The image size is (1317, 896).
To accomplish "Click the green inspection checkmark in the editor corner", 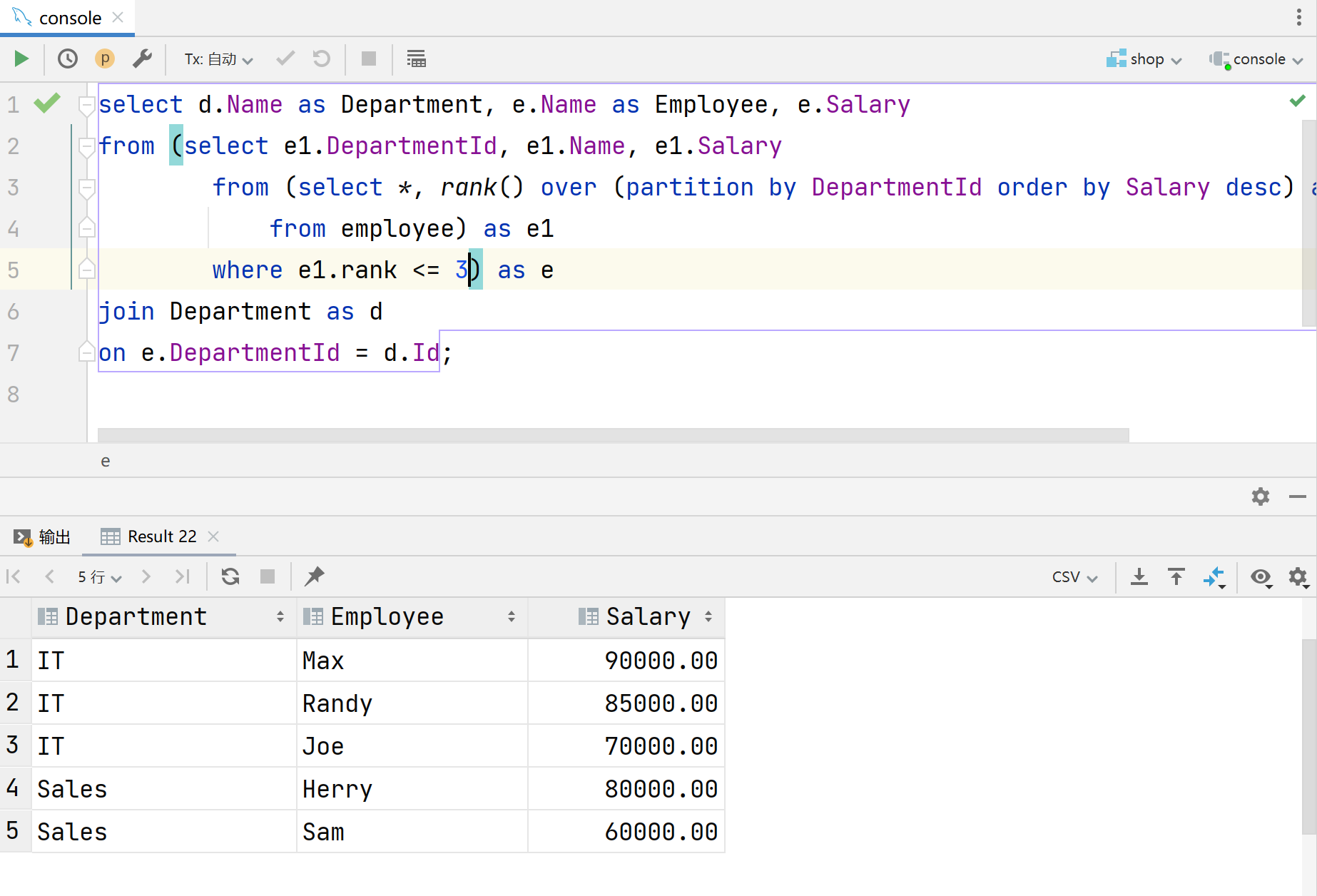I will tap(1298, 101).
